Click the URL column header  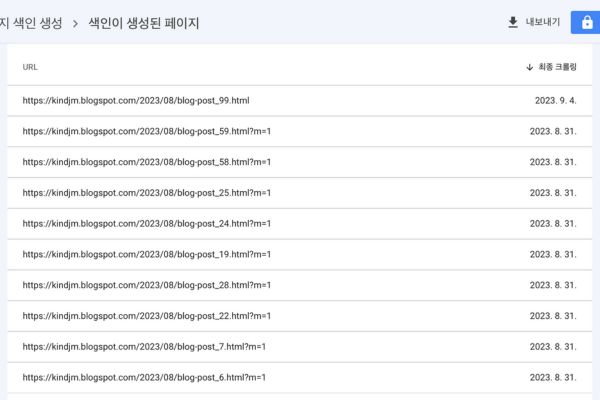(x=30, y=67)
